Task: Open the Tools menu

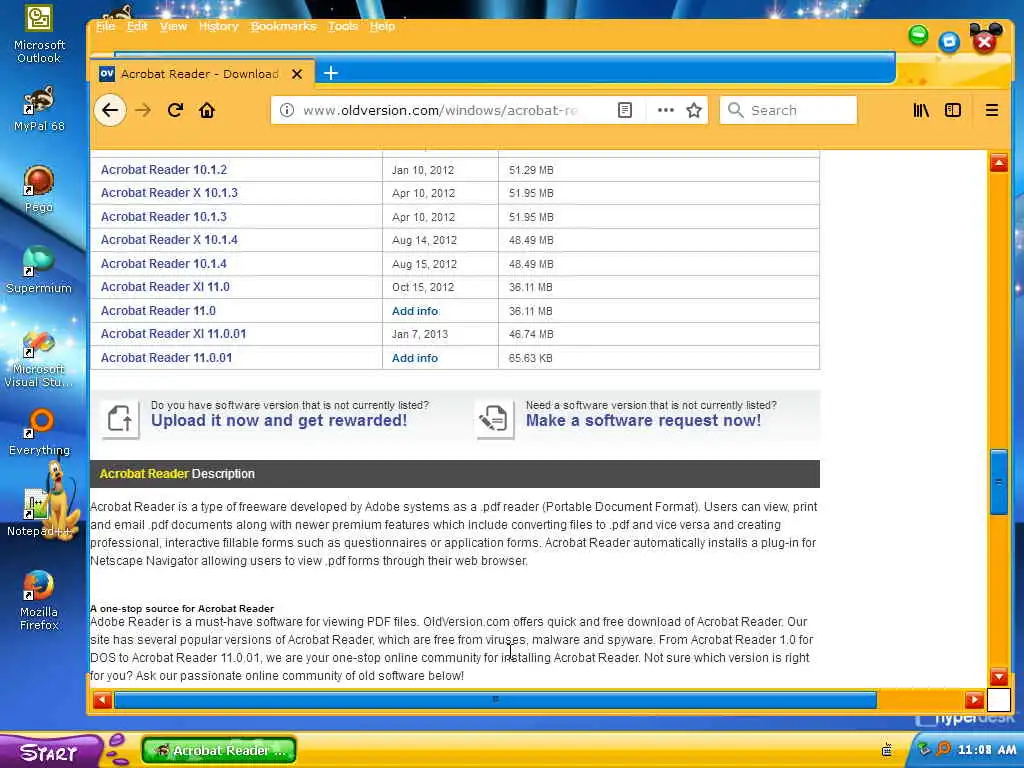Action: pyautogui.click(x=343, y=26)
